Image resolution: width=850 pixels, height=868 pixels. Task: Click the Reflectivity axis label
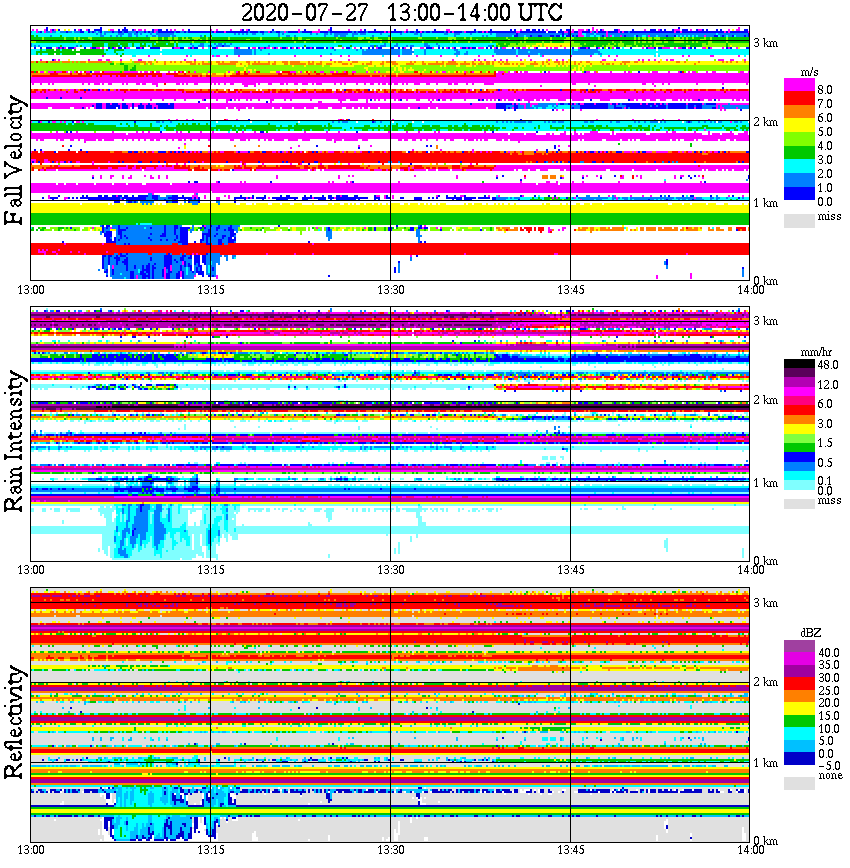click(x=15, y=722)
